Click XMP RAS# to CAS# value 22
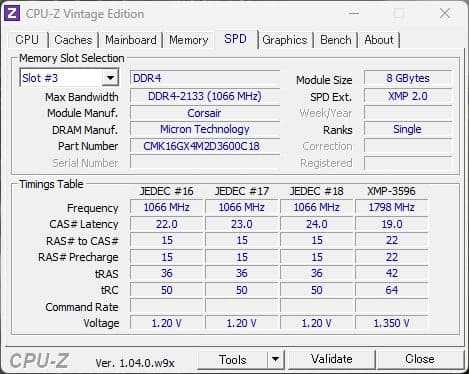The height and width of the screenshot is (374, 469). pyautogui.click(x=392, y=240)
